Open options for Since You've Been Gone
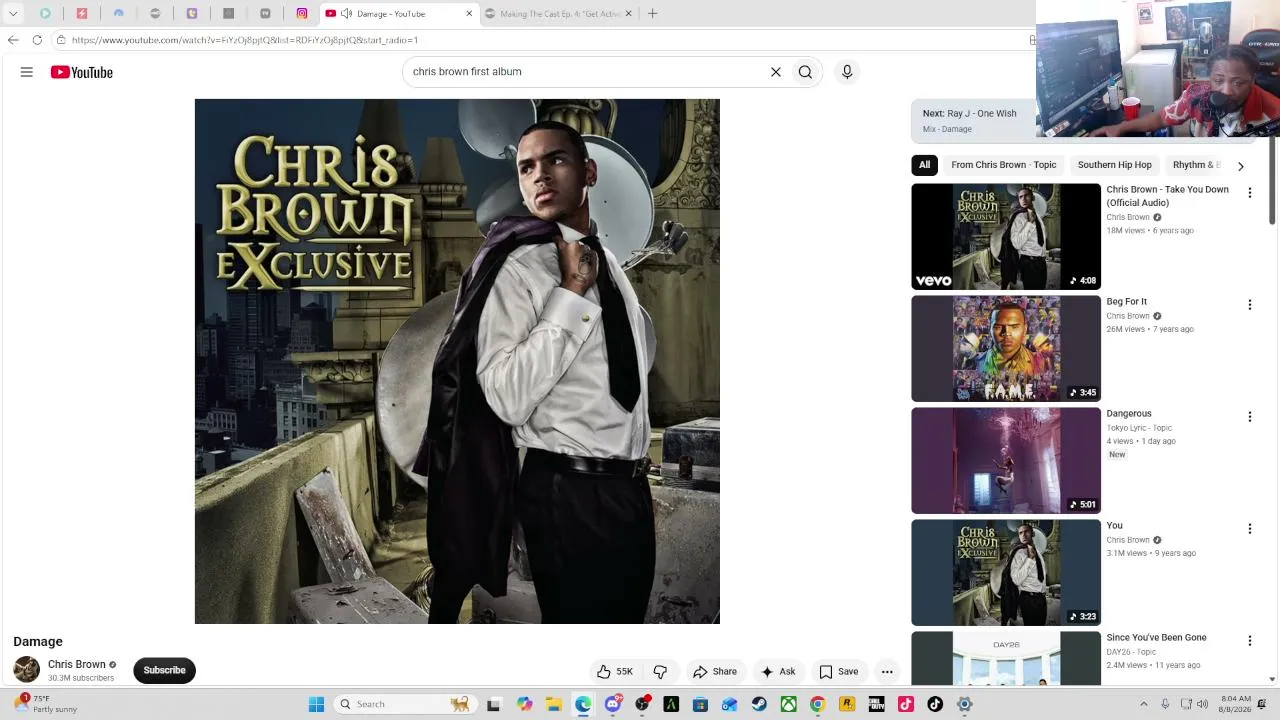The image size is (1280, 720). [1249, 641]
